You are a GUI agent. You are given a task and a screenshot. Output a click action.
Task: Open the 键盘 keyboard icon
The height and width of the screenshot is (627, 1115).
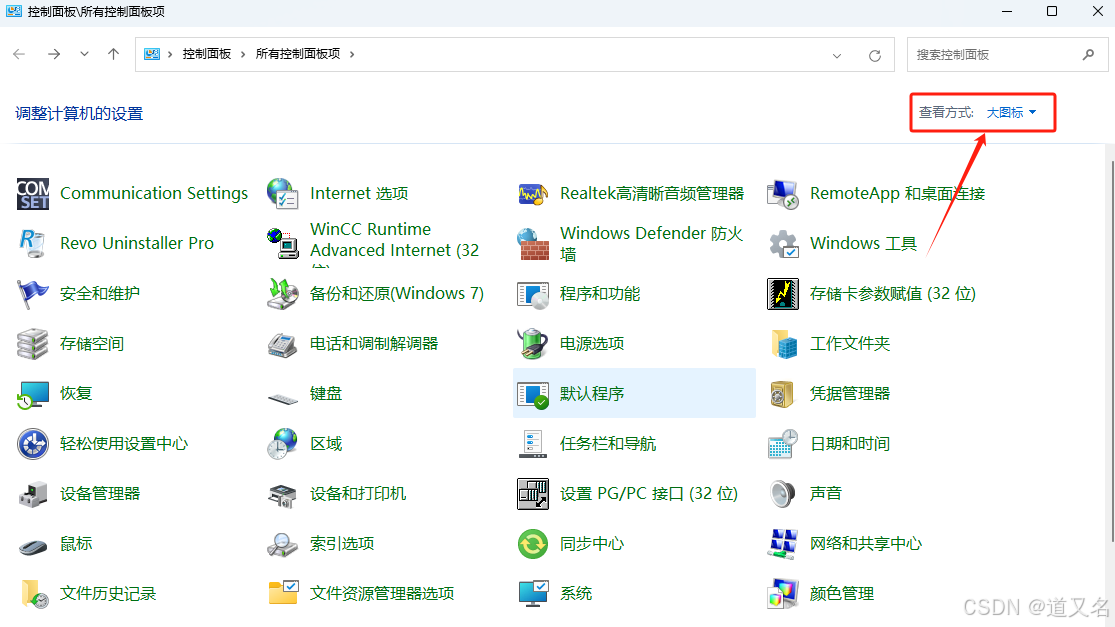[x=283, y=398]
